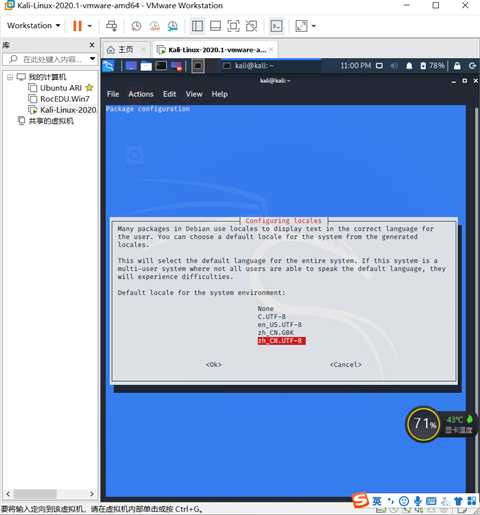Select the None locale option
This screenshot has width=480, height=515.
coord(265,308)
